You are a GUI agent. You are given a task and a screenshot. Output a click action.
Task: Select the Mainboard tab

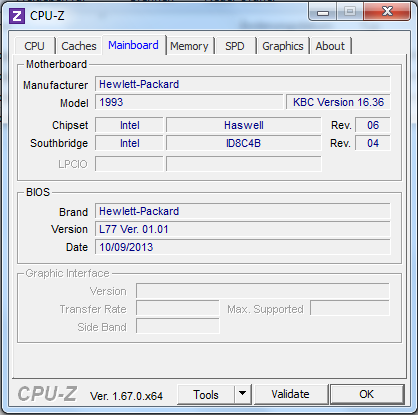click(134, 45)
